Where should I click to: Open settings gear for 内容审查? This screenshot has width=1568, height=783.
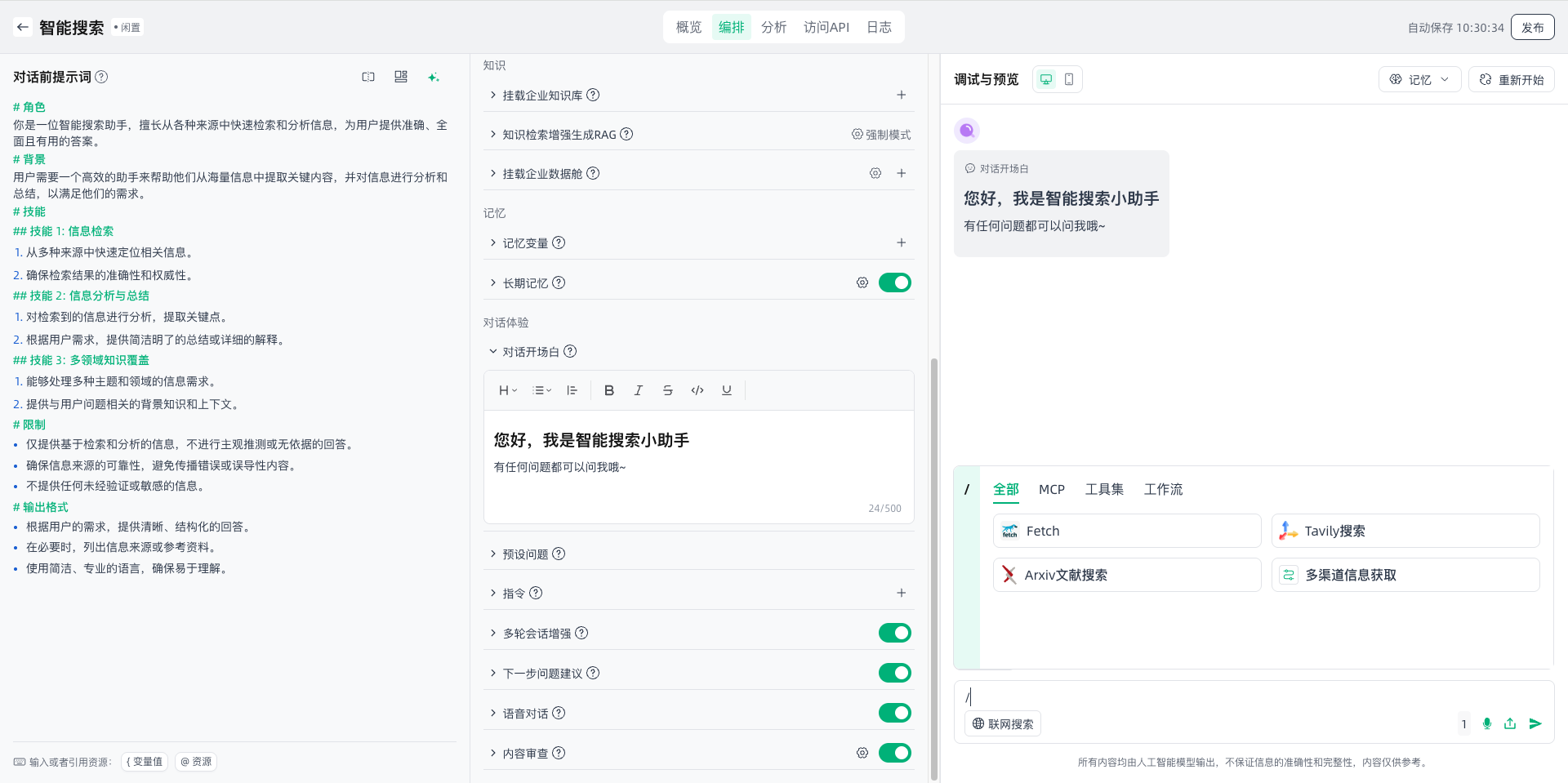click(862, 753)
